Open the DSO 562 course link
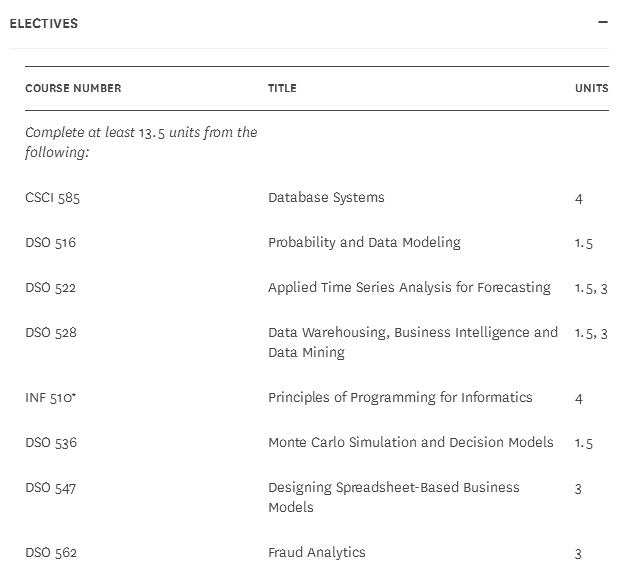This screenshot has height=584, width=632. [50, 553]
